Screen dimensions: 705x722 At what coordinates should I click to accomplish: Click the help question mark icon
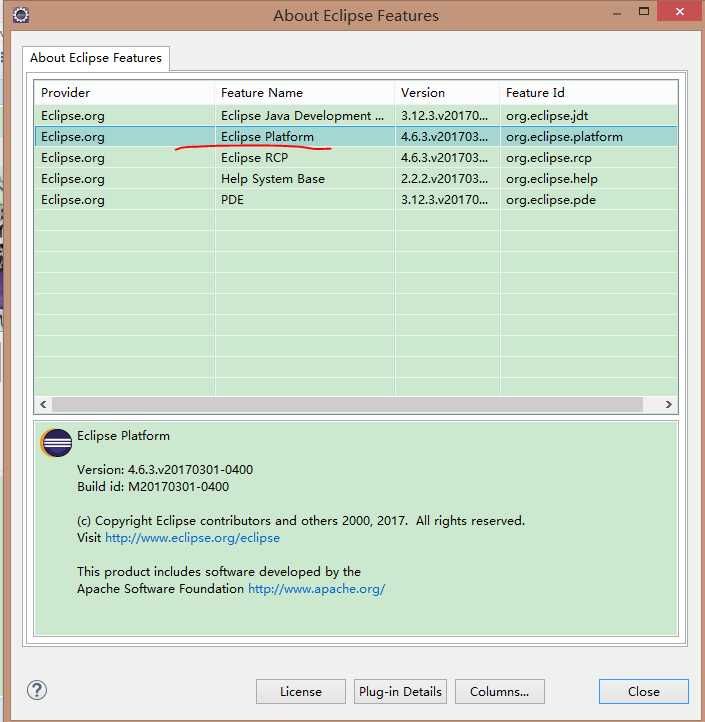37,690
